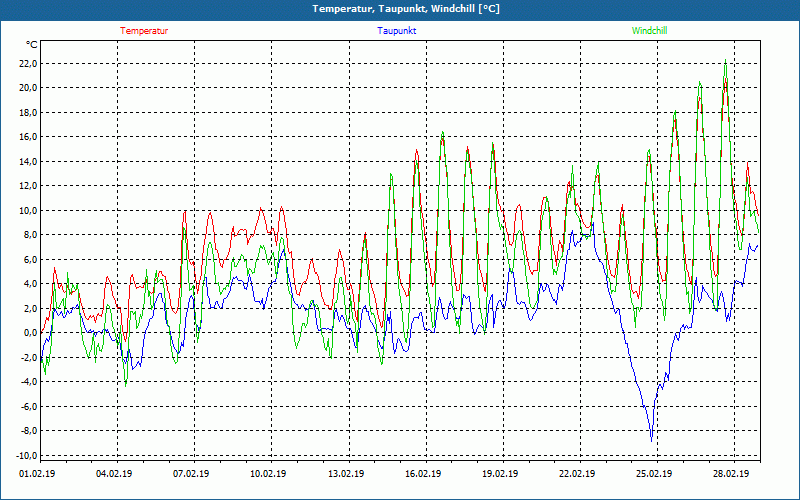Click the -2,0 y-axis value
The image size is (800, 500).
click(x=29, y=357)
